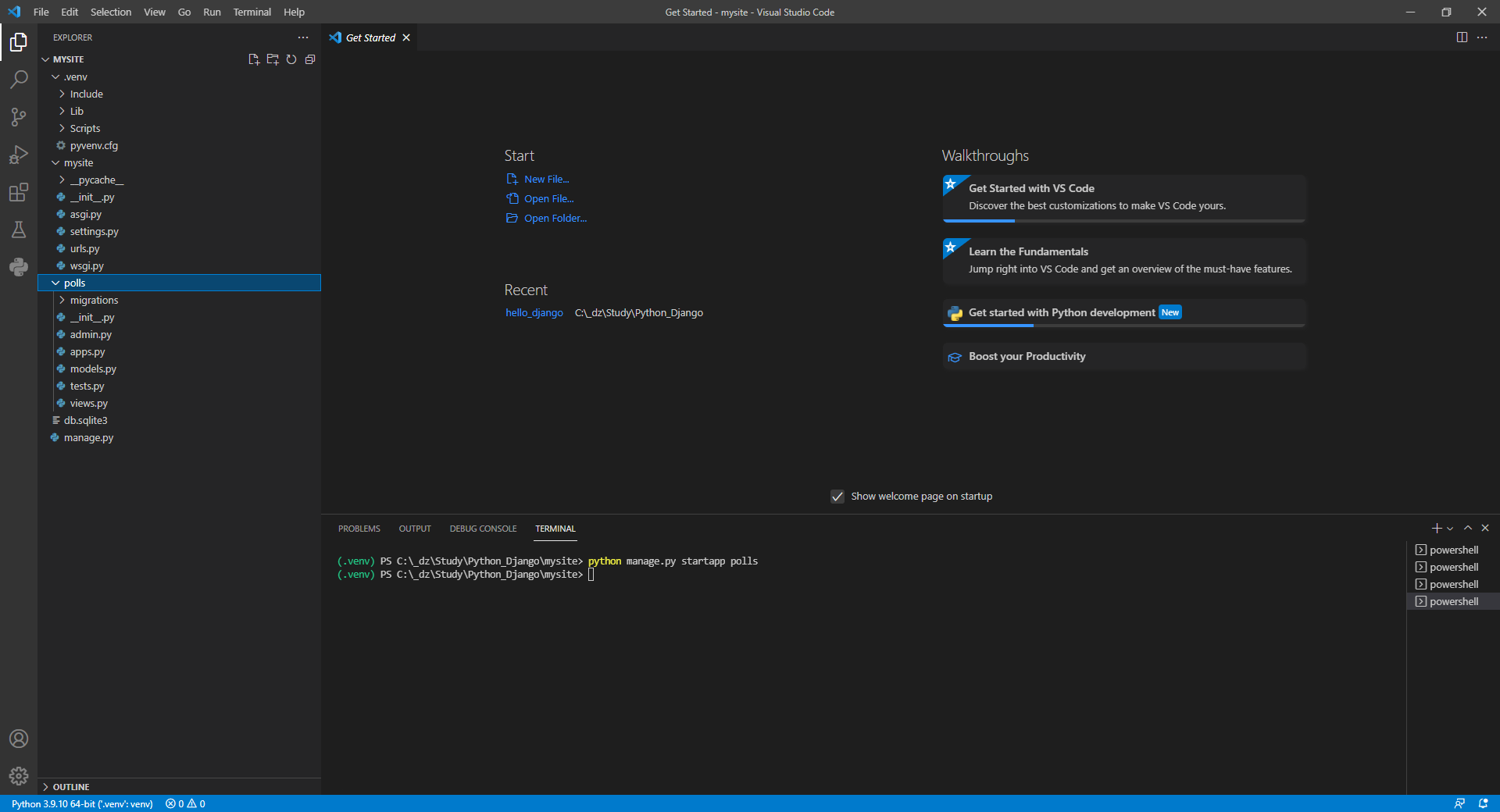Screen dimensions: 1500x812
Task: Switch to the OUTPUT panel tab
Action: 415,529
